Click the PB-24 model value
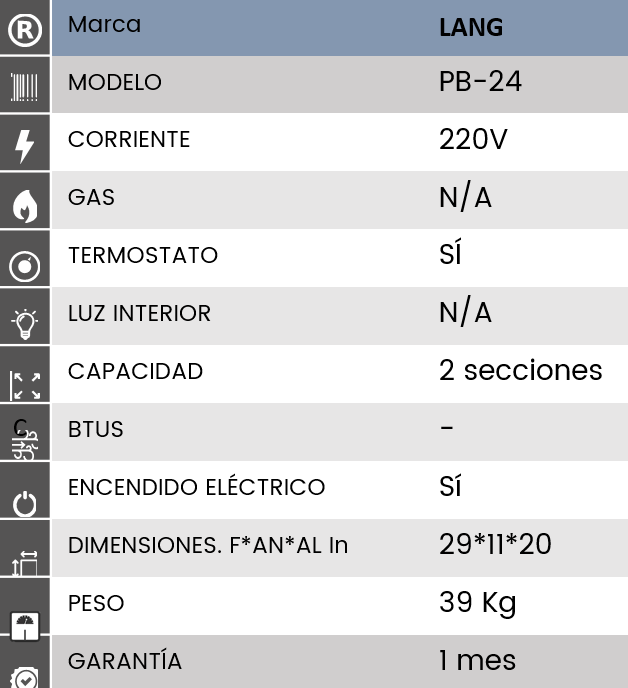Screen dimensions: 628x688 [x=480, y=82]
